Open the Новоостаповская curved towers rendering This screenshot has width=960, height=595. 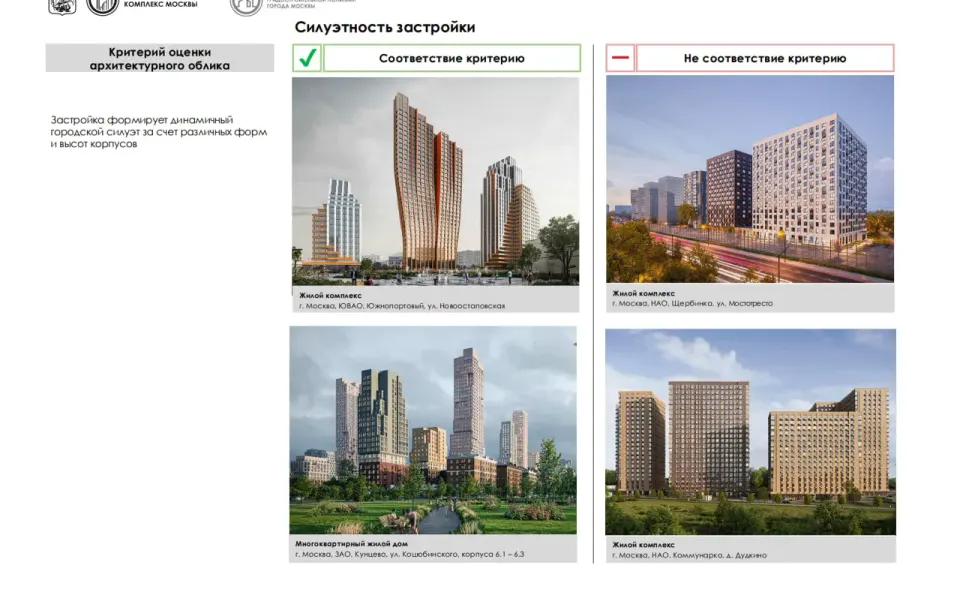pos(435,181)
